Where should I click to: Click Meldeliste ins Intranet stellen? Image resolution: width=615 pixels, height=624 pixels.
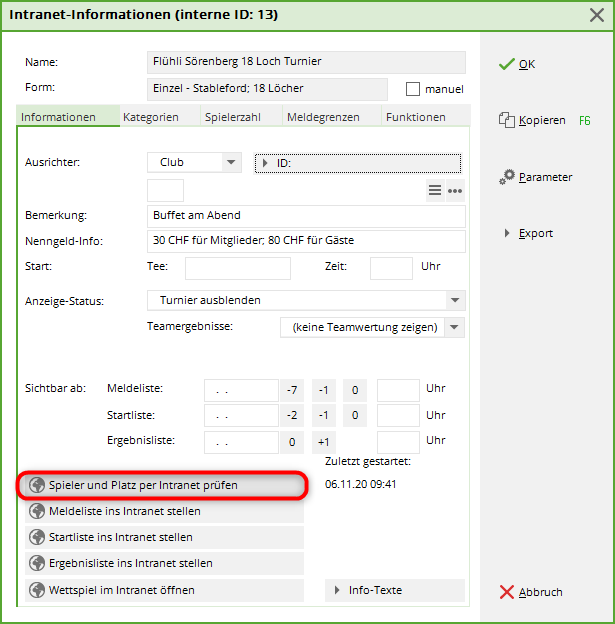164,511
